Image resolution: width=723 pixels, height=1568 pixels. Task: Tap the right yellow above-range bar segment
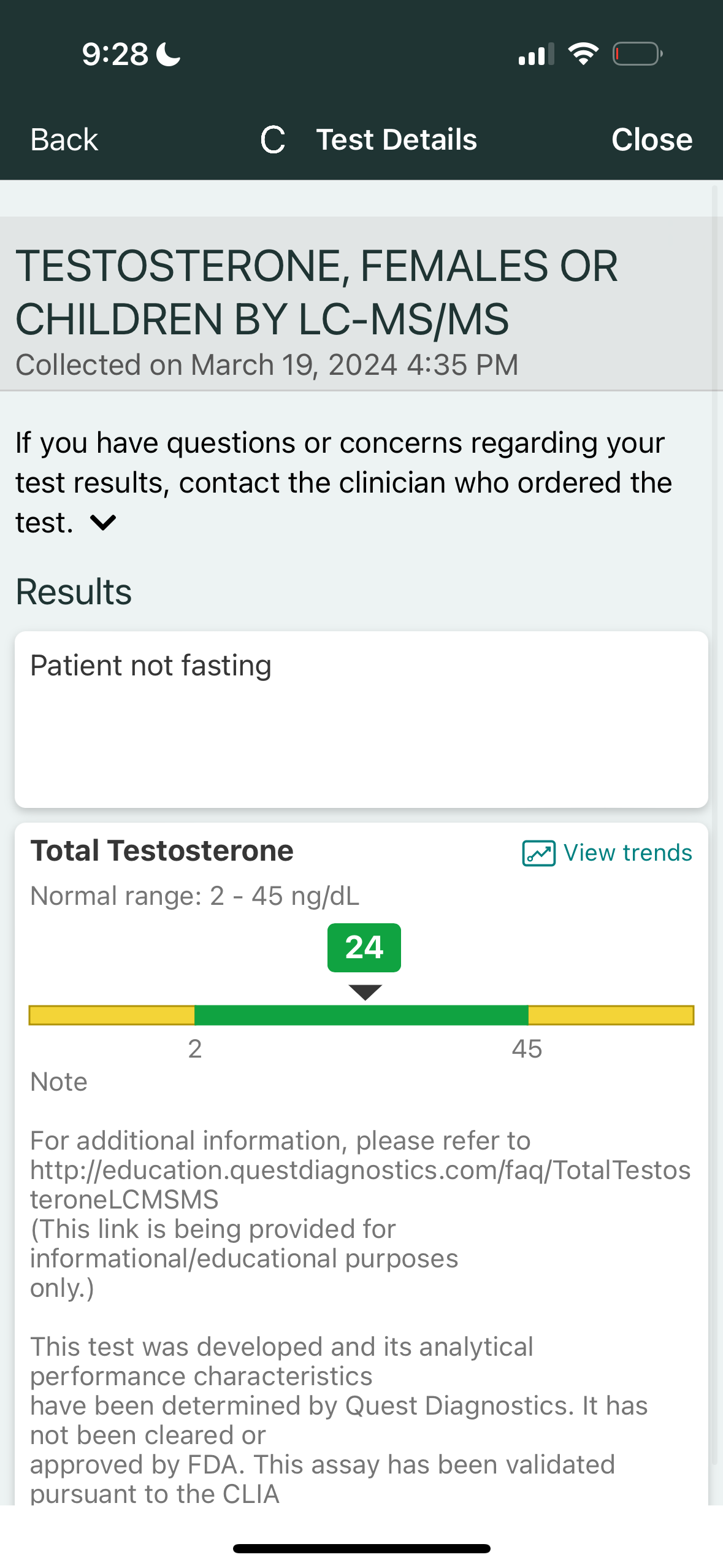coord(611,1015)
